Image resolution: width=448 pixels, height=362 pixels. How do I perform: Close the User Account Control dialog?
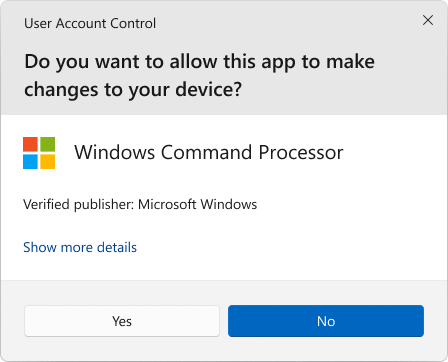[x=428, y=20]
